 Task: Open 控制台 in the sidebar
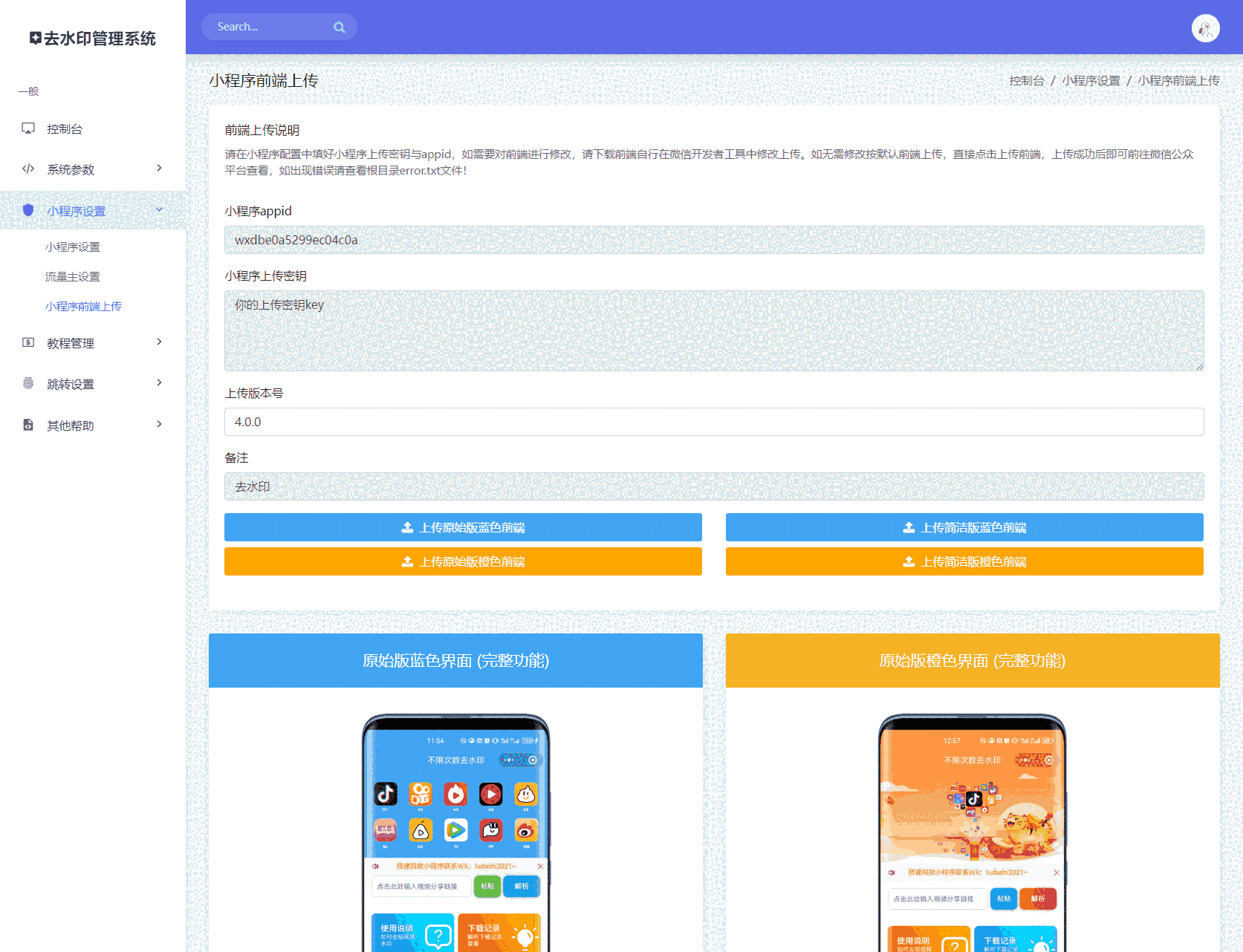tap(93, 128)
